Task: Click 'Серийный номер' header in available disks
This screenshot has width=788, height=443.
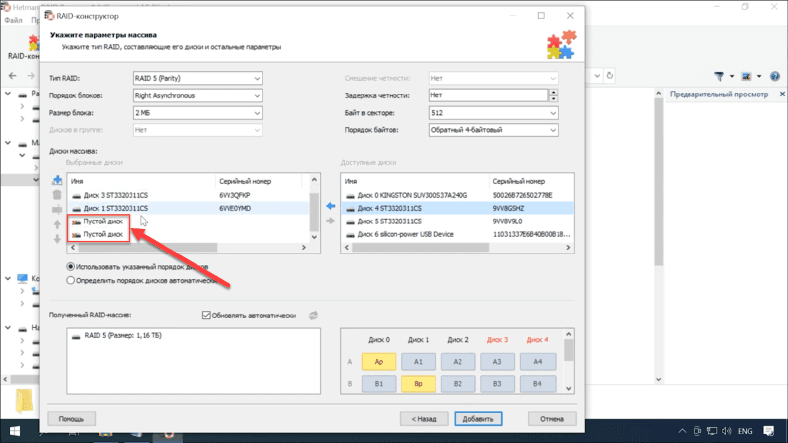Action: point(531,181)
